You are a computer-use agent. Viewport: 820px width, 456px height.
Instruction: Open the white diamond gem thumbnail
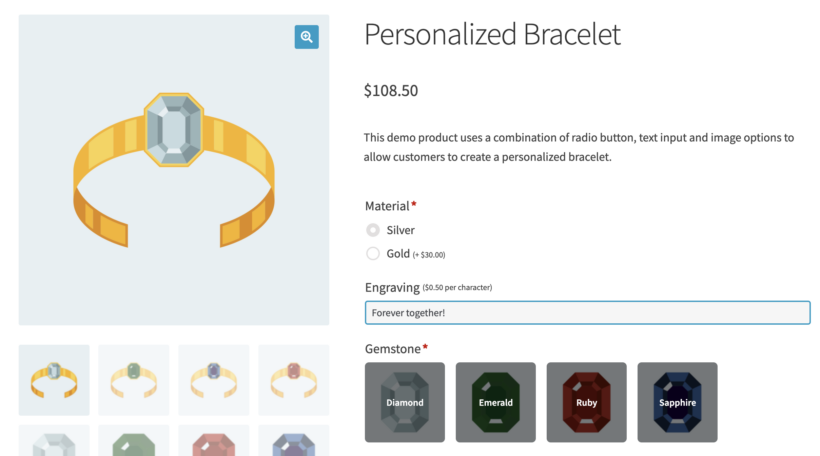pos(54,440)
